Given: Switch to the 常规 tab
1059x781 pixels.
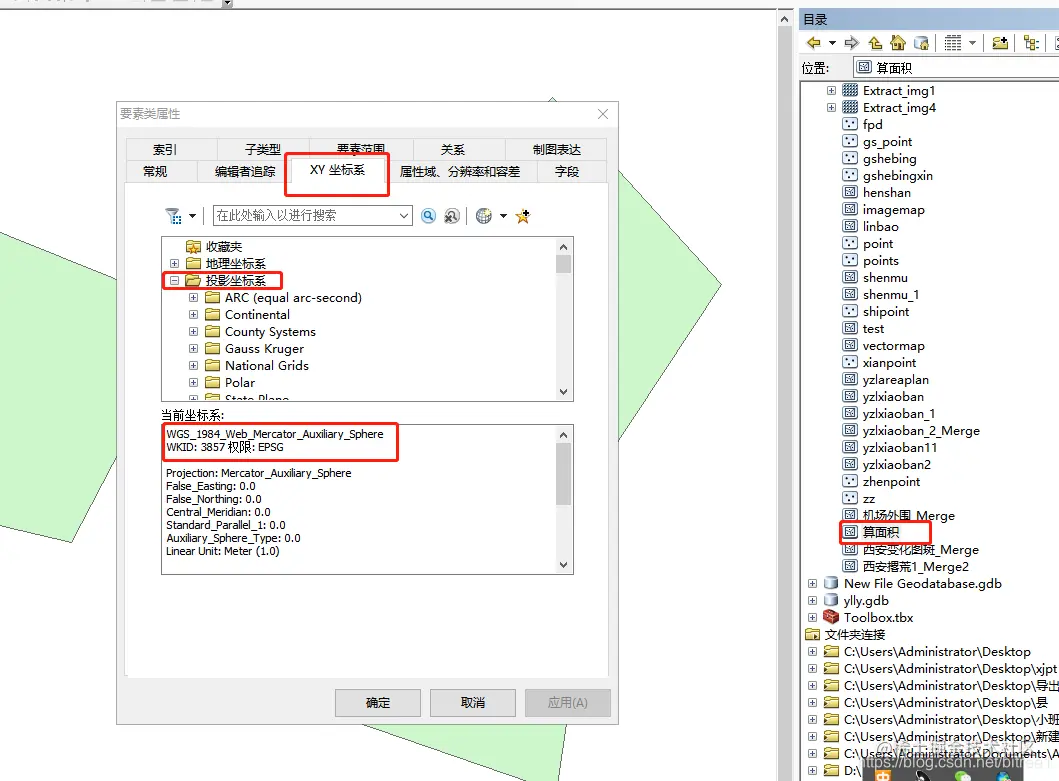Looking at the screenshot, I should click(x=155, y=172).
